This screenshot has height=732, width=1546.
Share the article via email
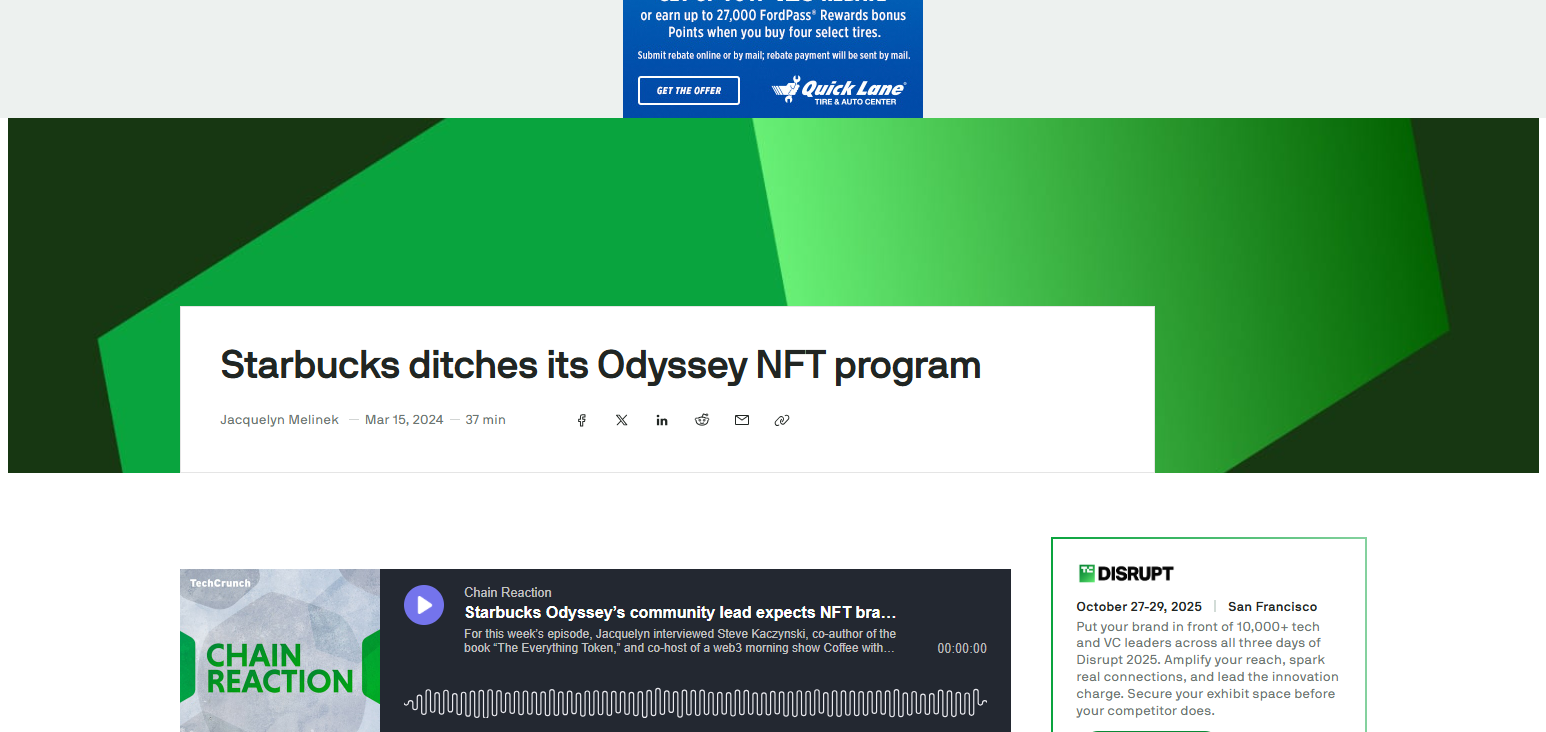[x=741, y=420]
